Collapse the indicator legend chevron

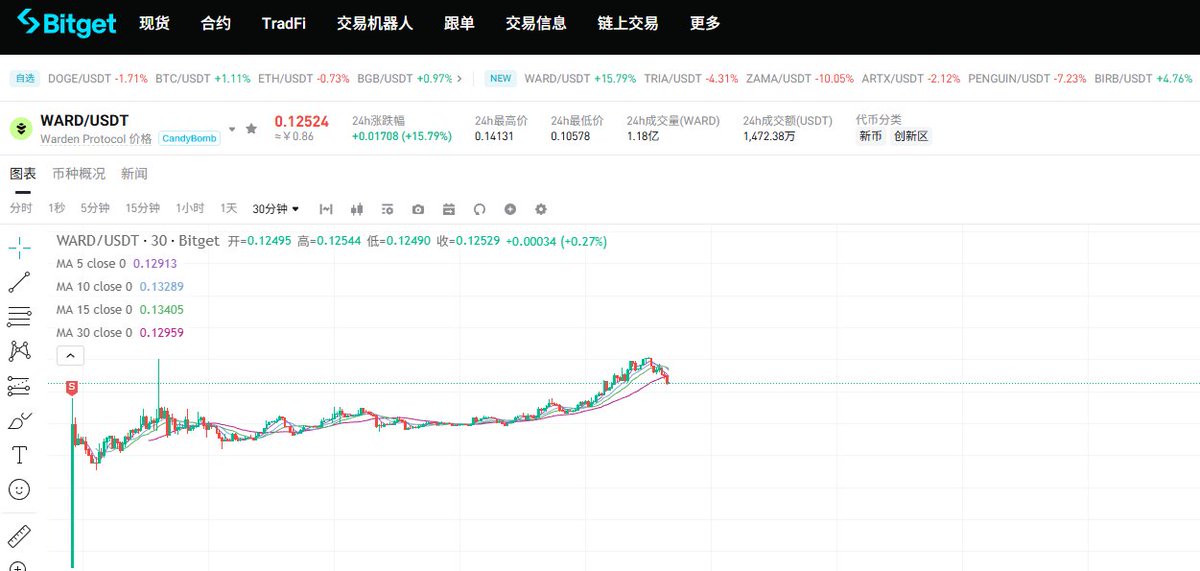[x=71, y=355]
